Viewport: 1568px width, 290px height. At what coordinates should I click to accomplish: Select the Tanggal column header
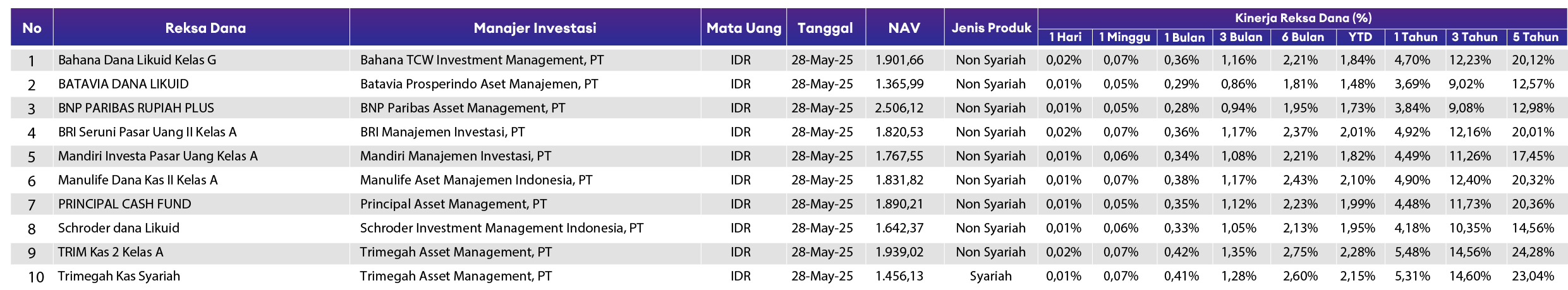(x=825, y=28)
